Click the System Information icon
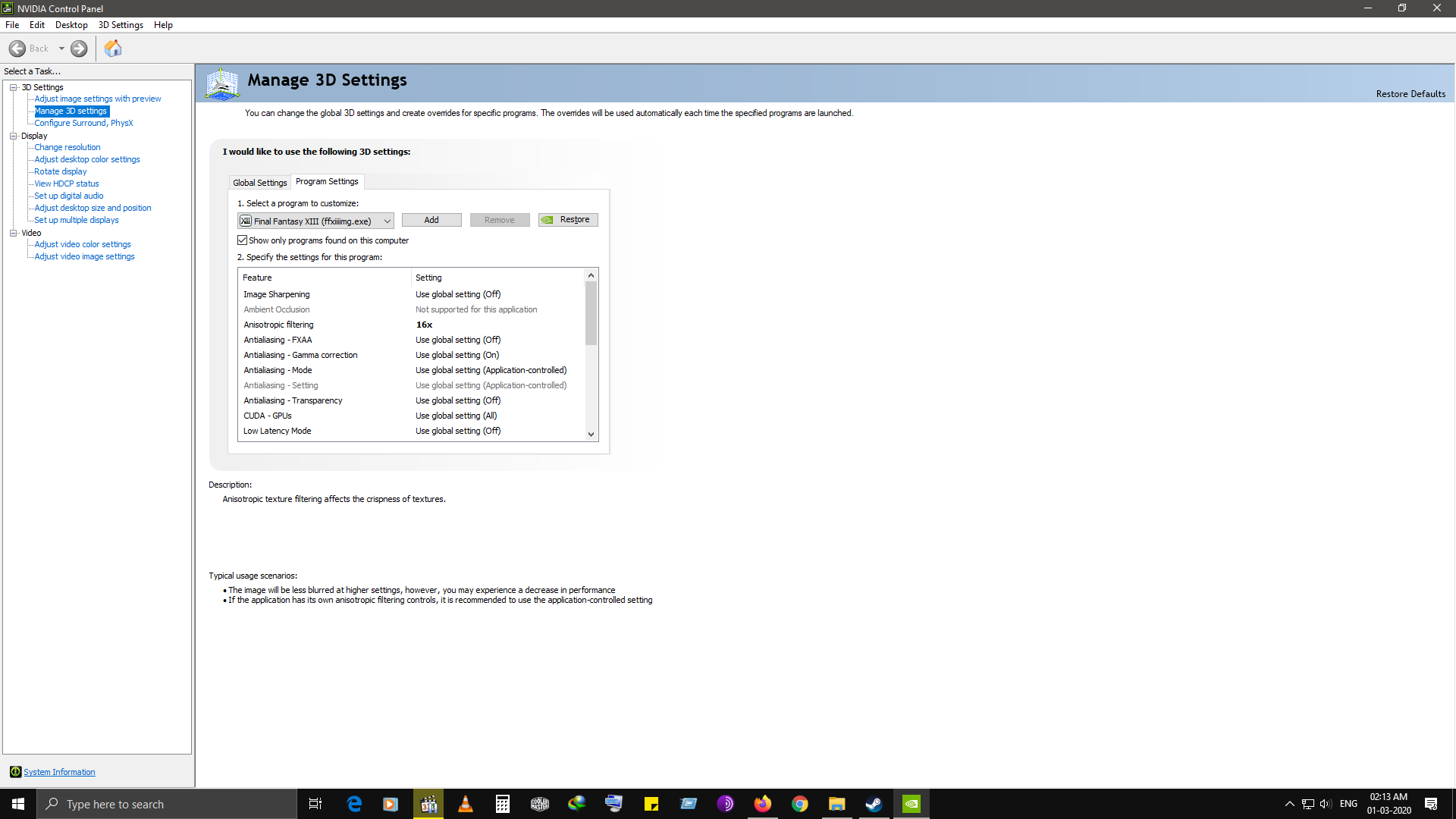This screenshot has width=1456, height=819. pos(15,772)
